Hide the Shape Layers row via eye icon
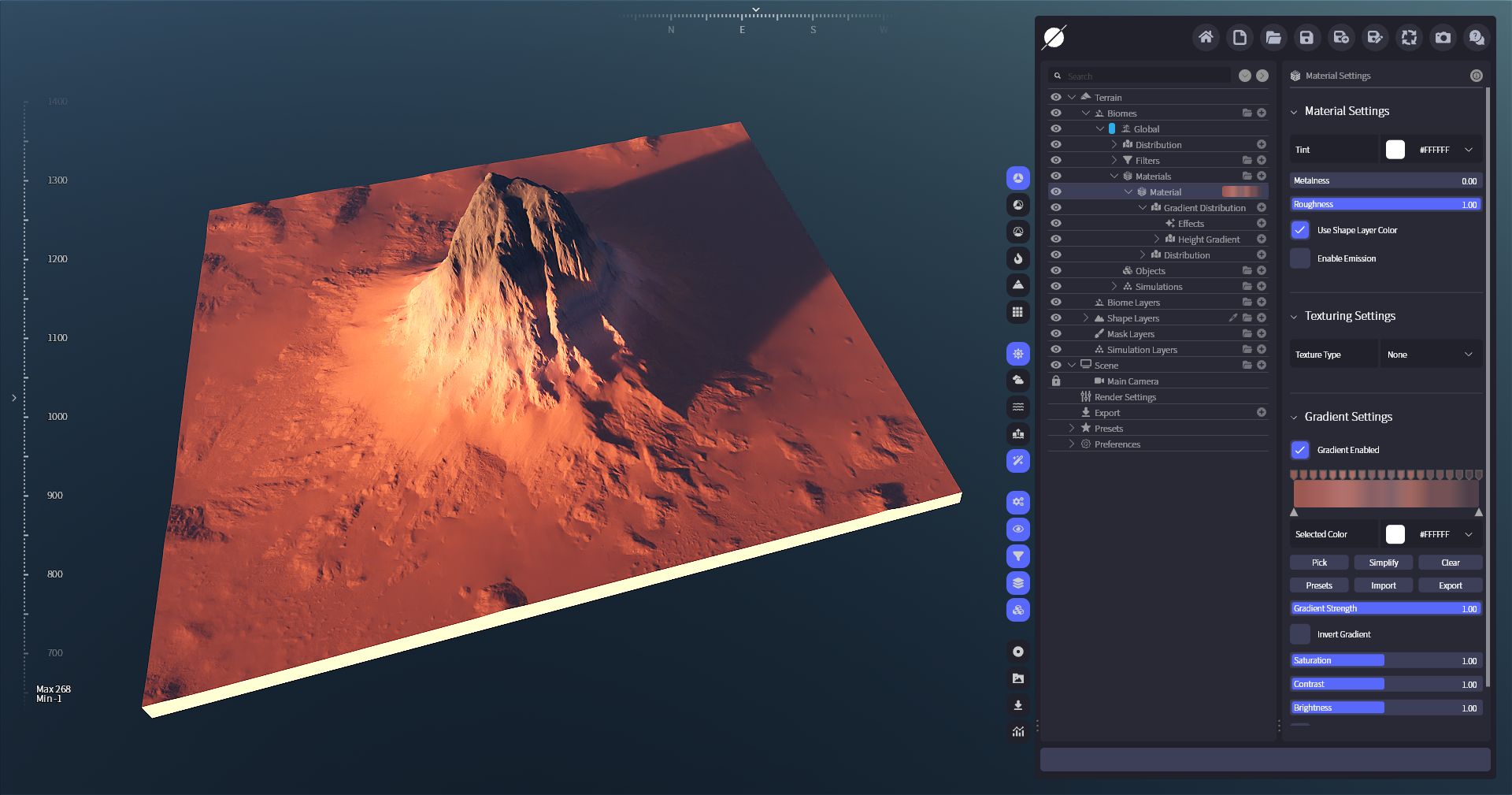 (x=1056, y=318)
